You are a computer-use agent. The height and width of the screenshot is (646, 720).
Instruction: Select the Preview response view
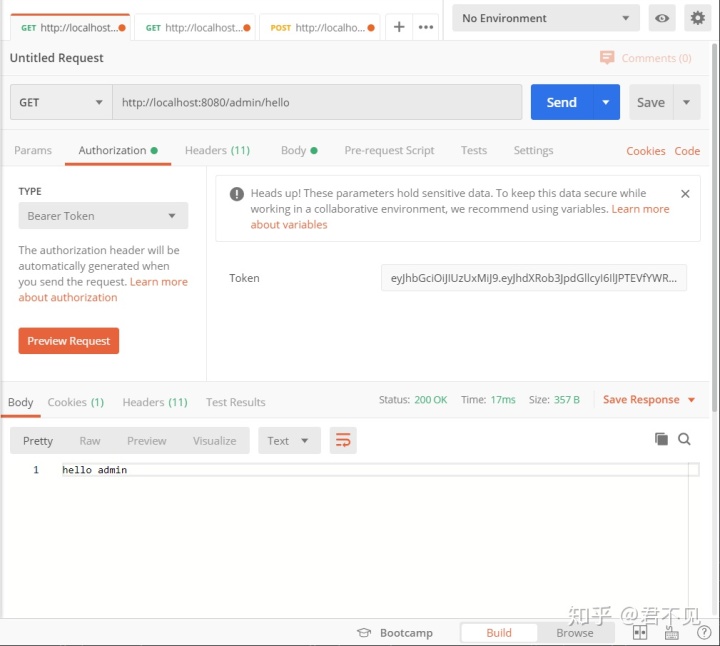click(146, 441)
